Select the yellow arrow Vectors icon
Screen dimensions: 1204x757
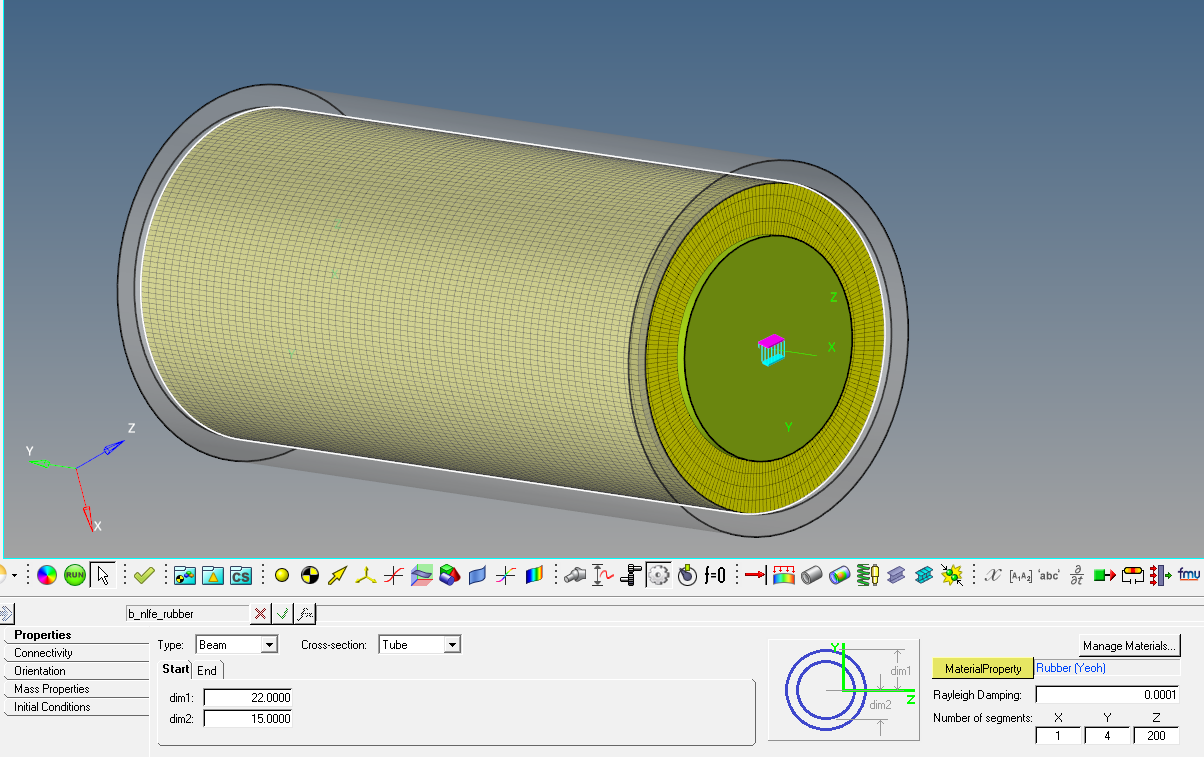pyautogui.click(x=338, y=575)
